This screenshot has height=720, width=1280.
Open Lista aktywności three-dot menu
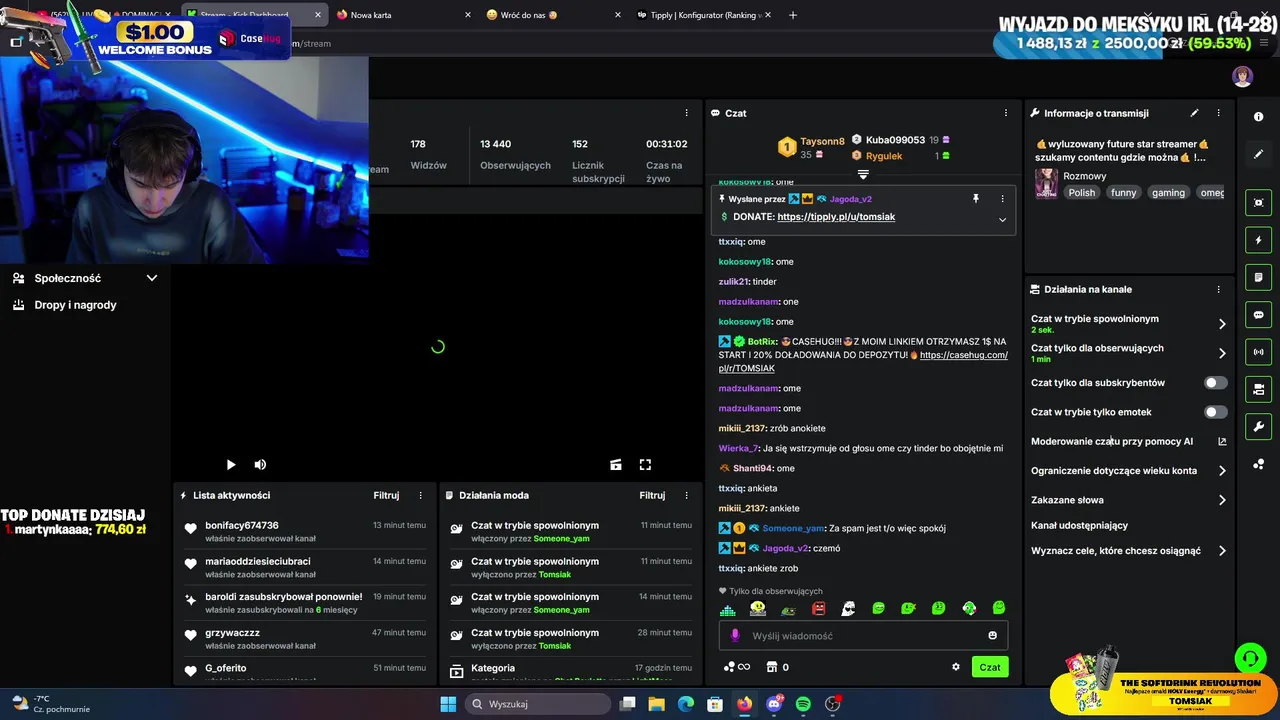coord(420,495)
